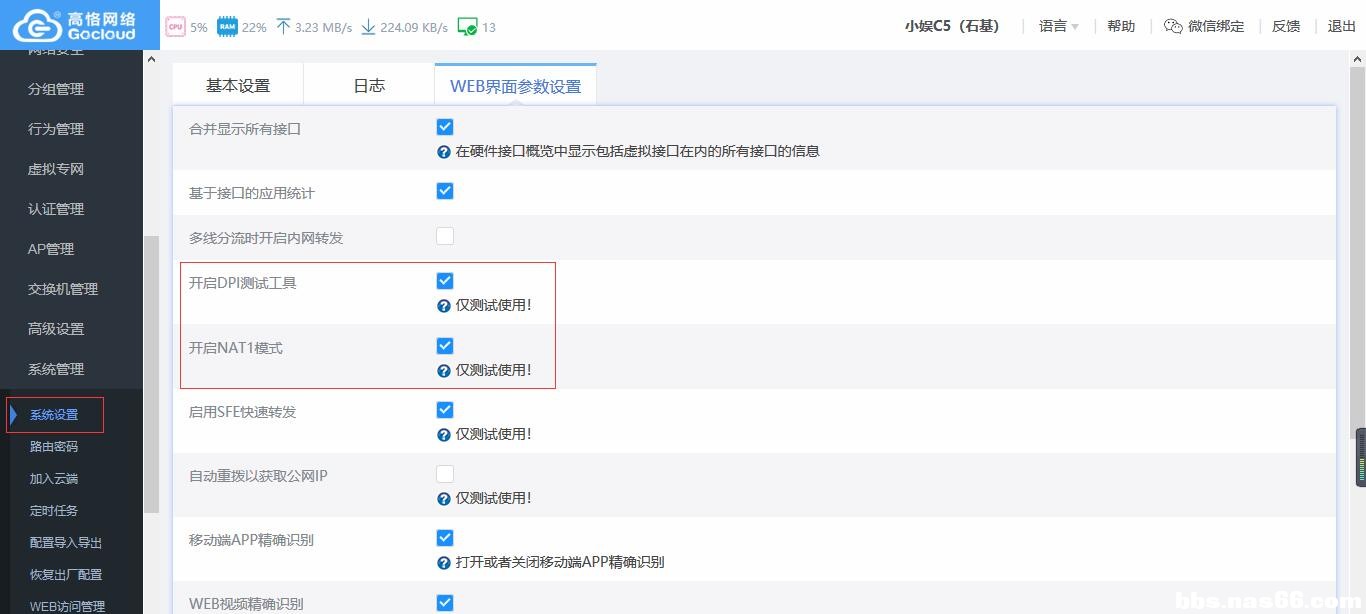This screenshot has height=614, width=1366.
Task: Expand the 系统管理 sidebar section
Action: coord(55,368)
